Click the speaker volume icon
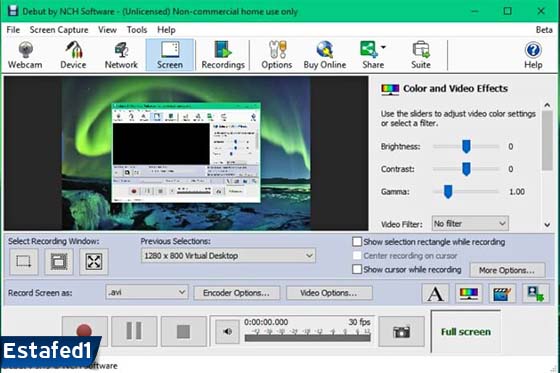This screenshot has height=373, width=560. (x=228, y=332)
